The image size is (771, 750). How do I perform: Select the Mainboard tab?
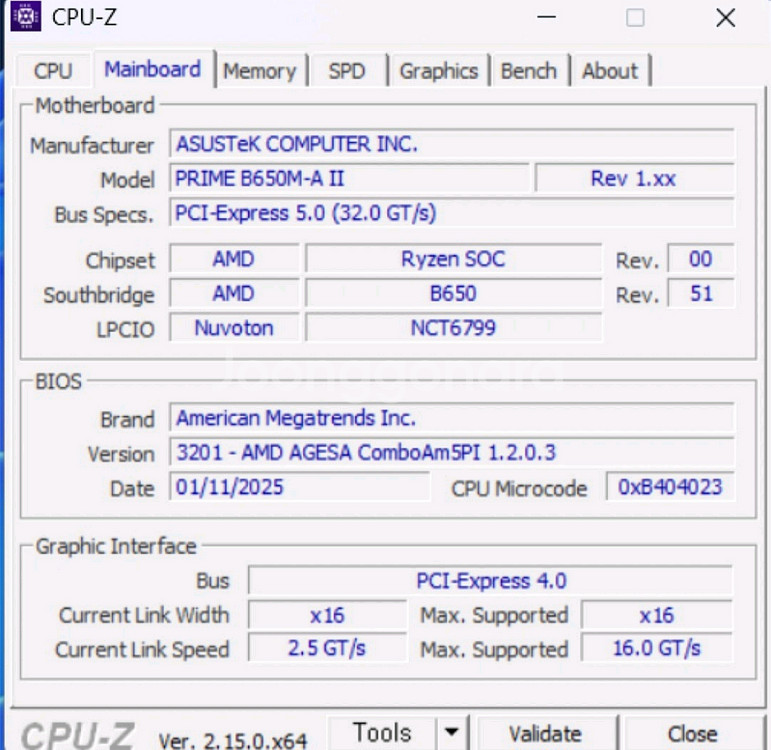153,69
